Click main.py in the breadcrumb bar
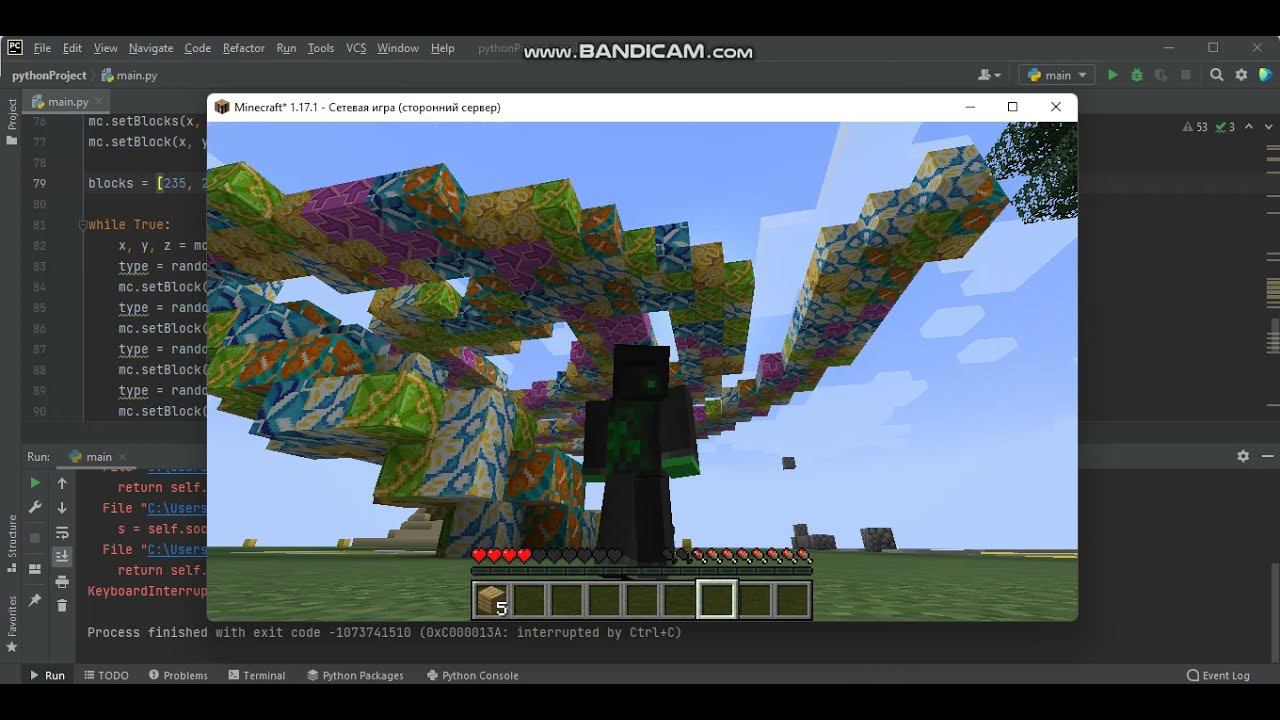This screenshot has width=1280, height=720. pos(130,75)
